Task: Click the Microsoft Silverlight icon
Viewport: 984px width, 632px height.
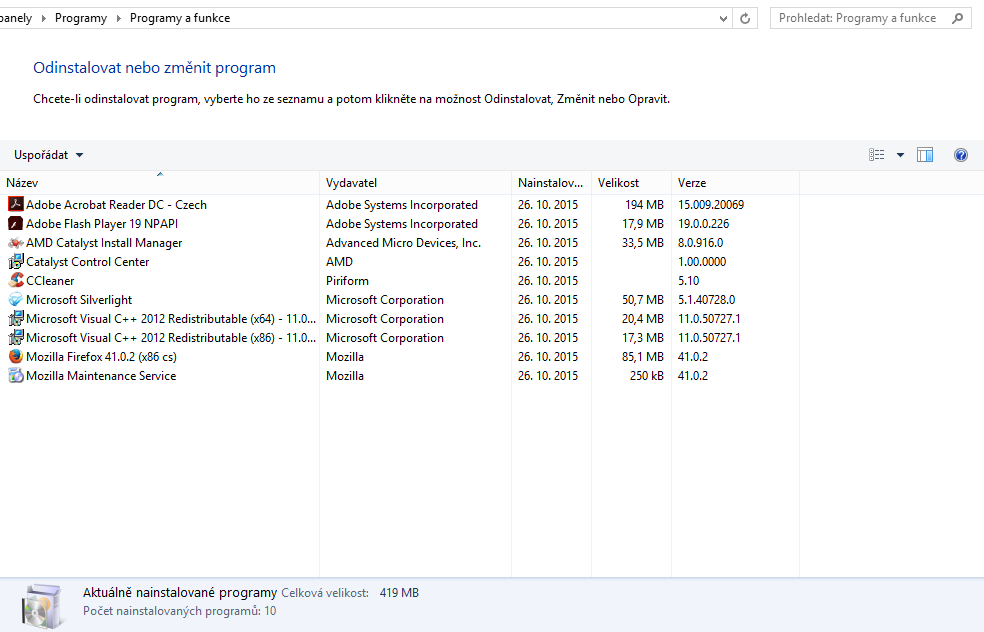Action: click(15, 300)
